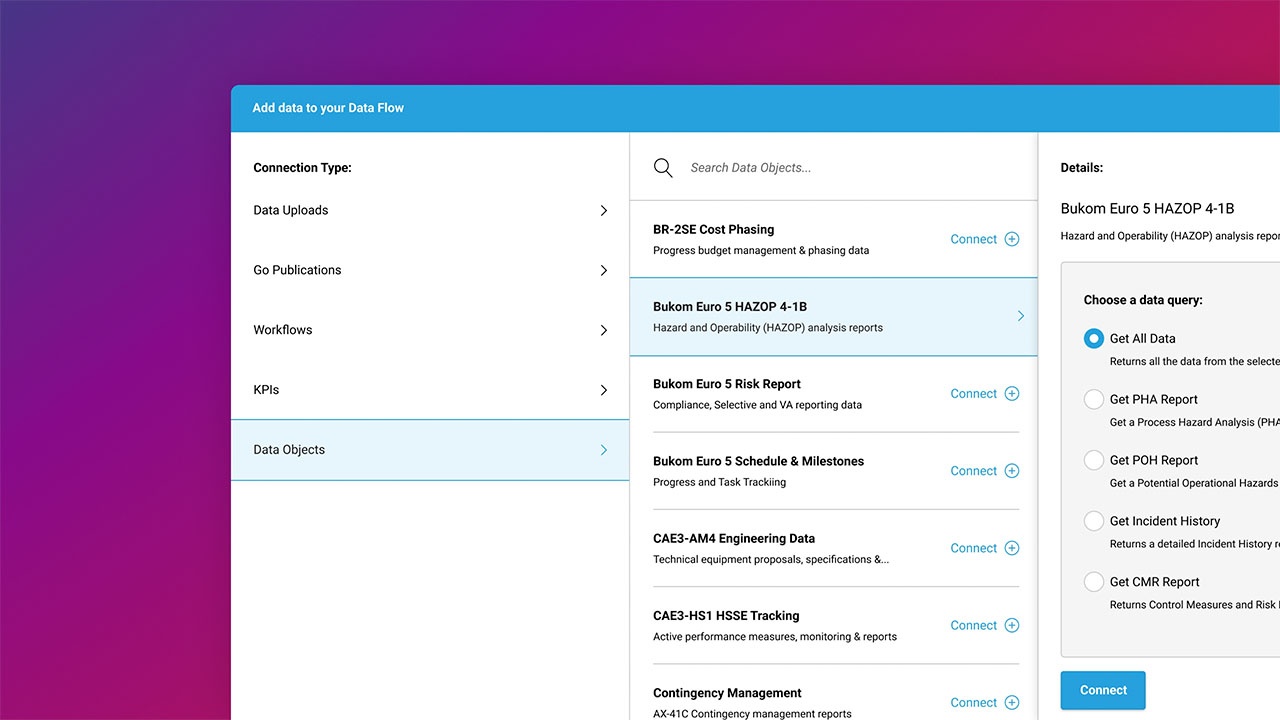Click the BR-2SE Cost Phasing title
Screen dimensions: 1280x720
(x=713, y=230)
